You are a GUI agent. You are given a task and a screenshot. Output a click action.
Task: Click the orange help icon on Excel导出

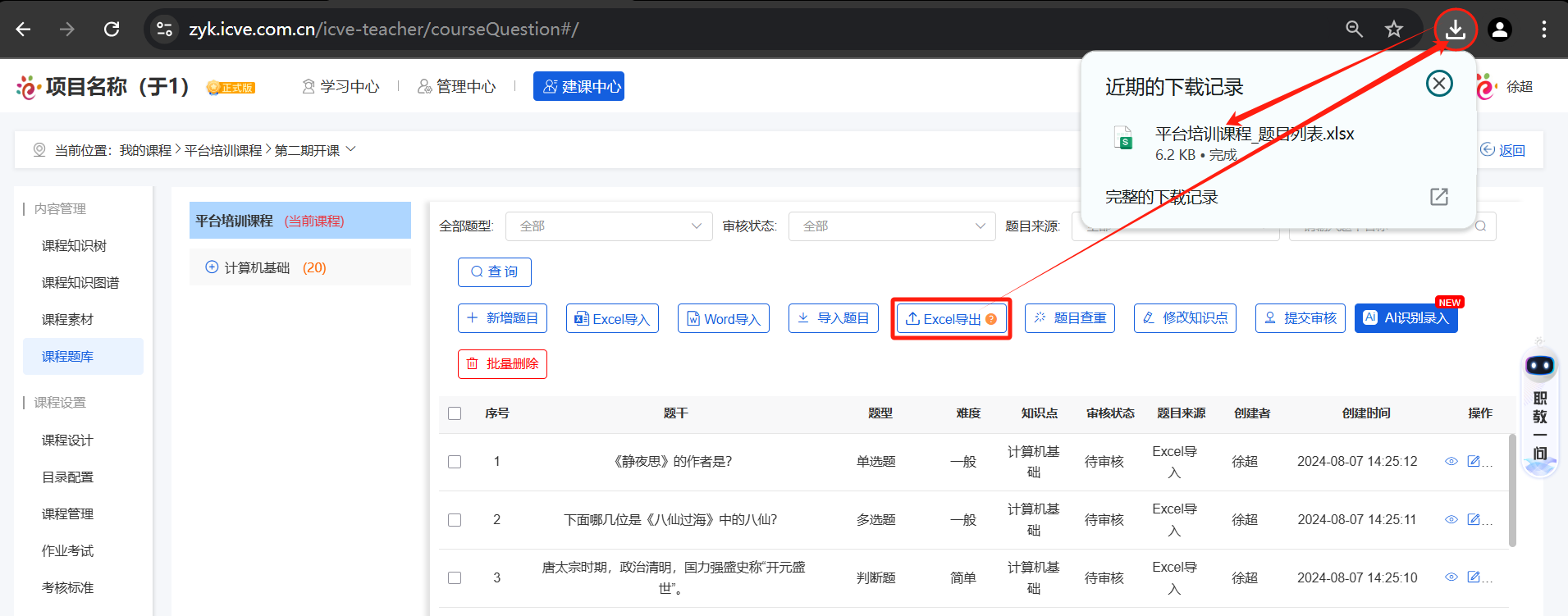[991, 319]
